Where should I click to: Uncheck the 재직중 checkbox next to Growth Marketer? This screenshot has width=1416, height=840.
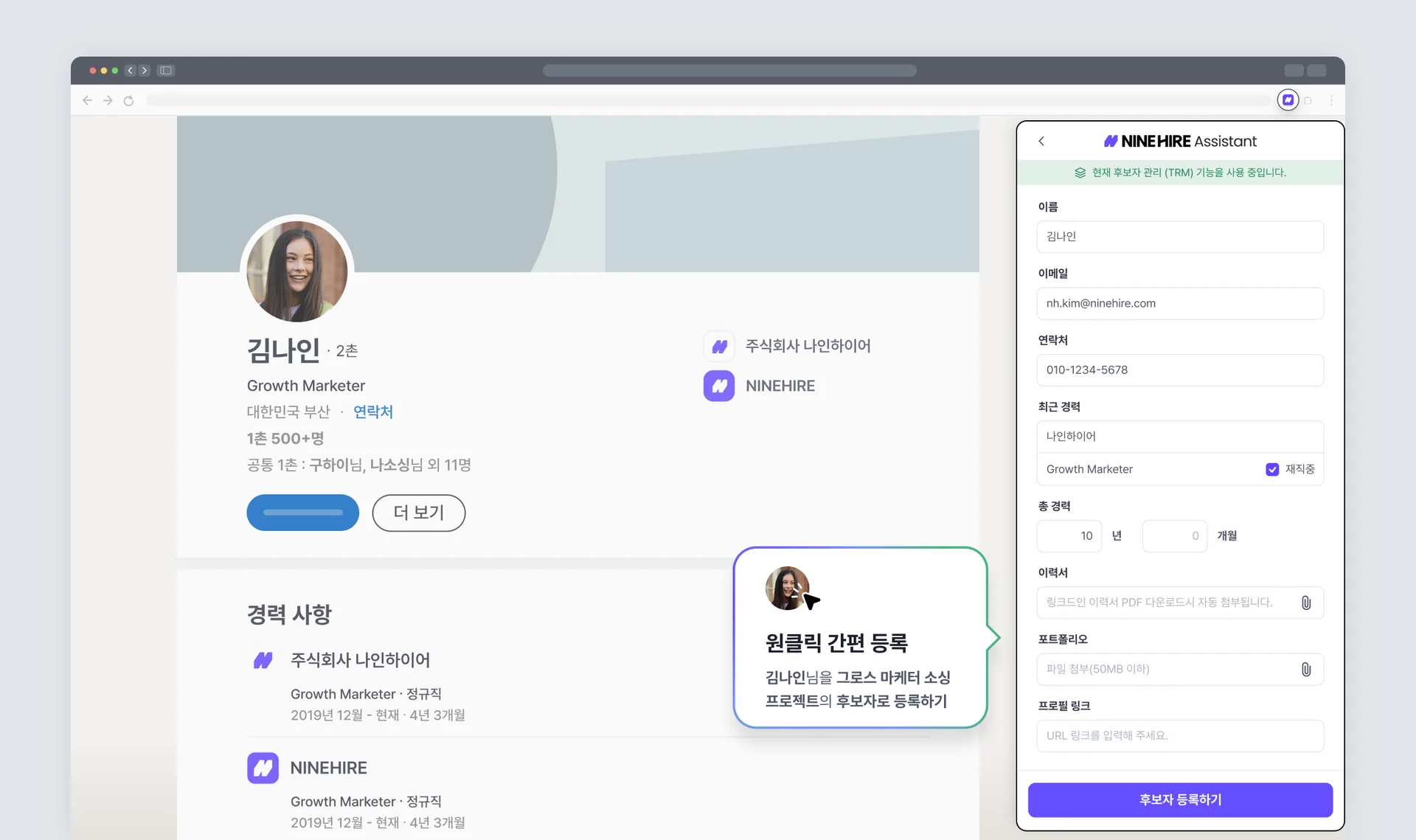coord(1271,469)
